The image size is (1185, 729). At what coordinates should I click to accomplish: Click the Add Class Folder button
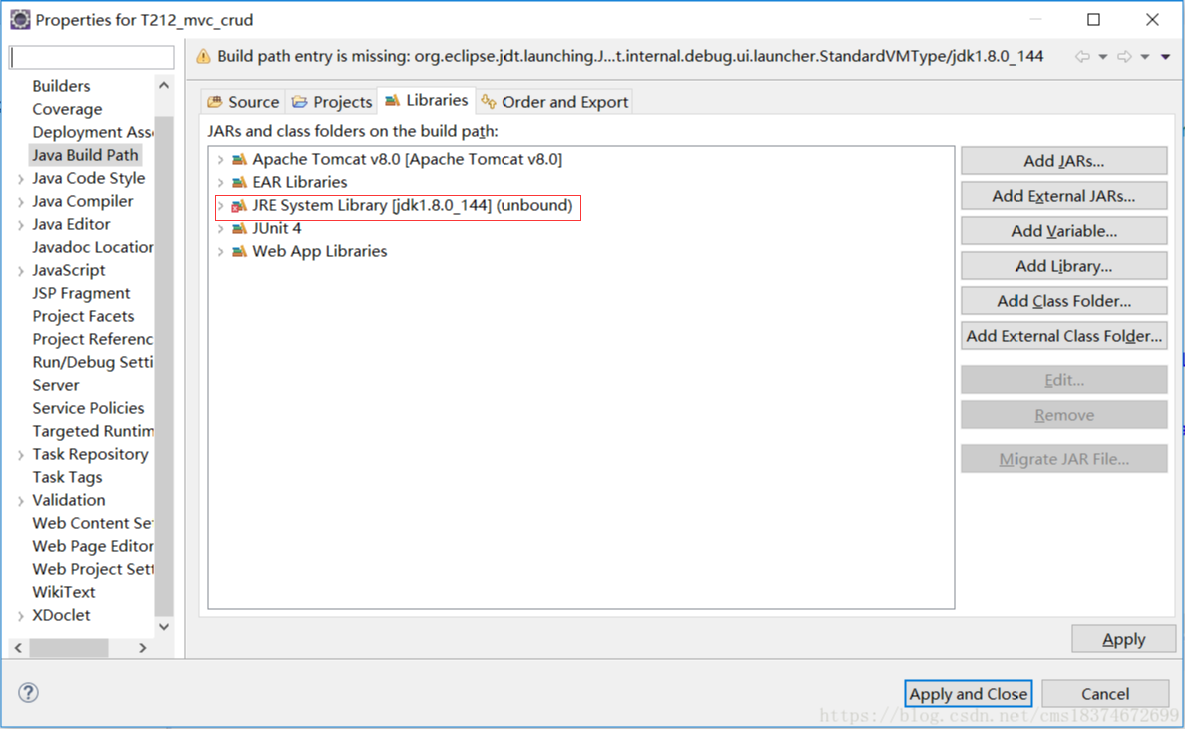(1063, 301)
